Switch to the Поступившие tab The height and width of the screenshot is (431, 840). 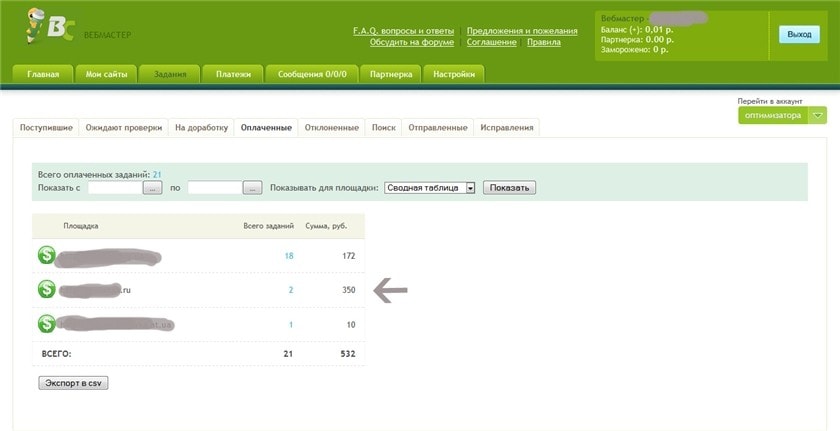point(46,128)
